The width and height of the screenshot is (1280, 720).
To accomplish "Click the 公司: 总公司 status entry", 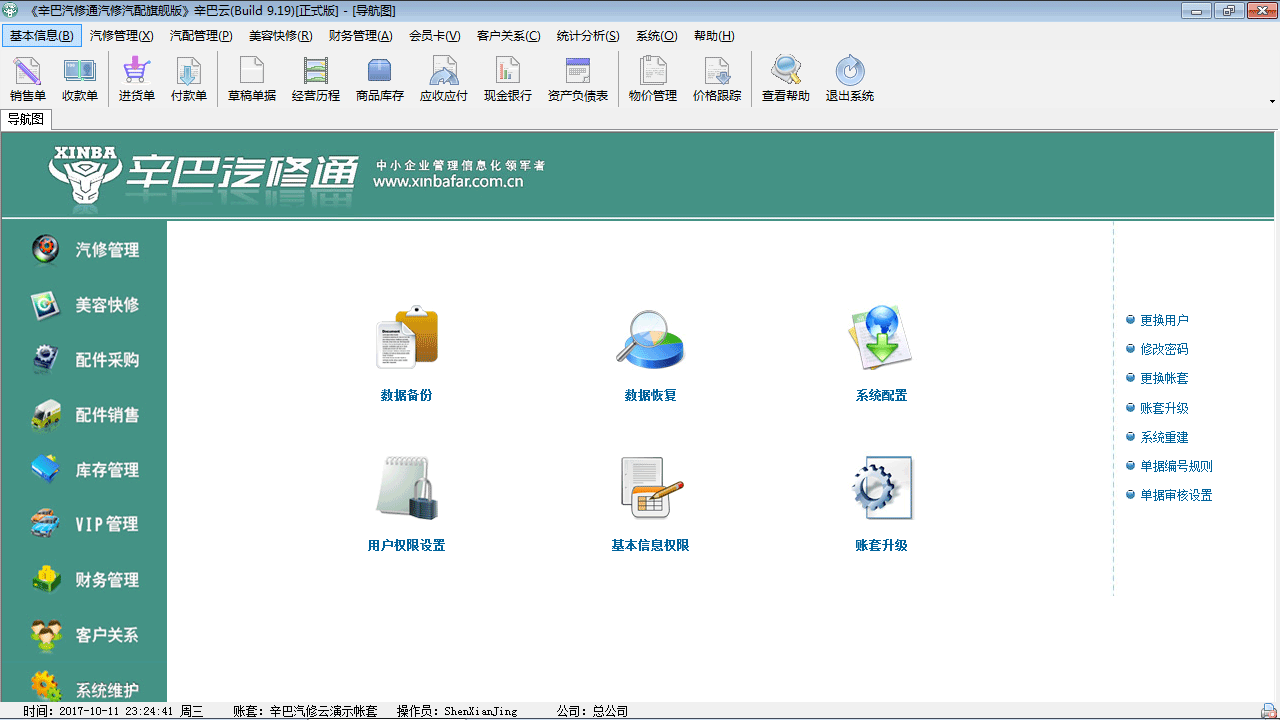I will pos(592,712).
